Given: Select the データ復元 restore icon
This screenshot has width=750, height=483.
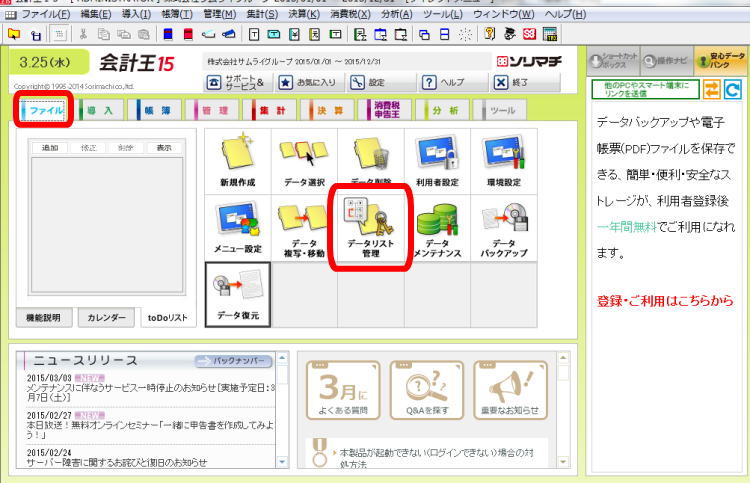Looking at the screenshot, I should [x=237, y=294].
